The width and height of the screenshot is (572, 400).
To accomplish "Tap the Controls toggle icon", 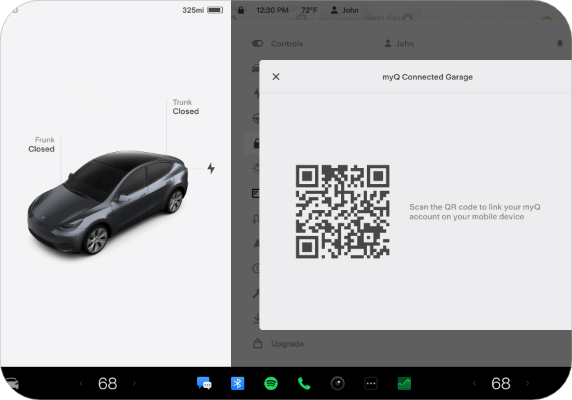I will 258,43.
